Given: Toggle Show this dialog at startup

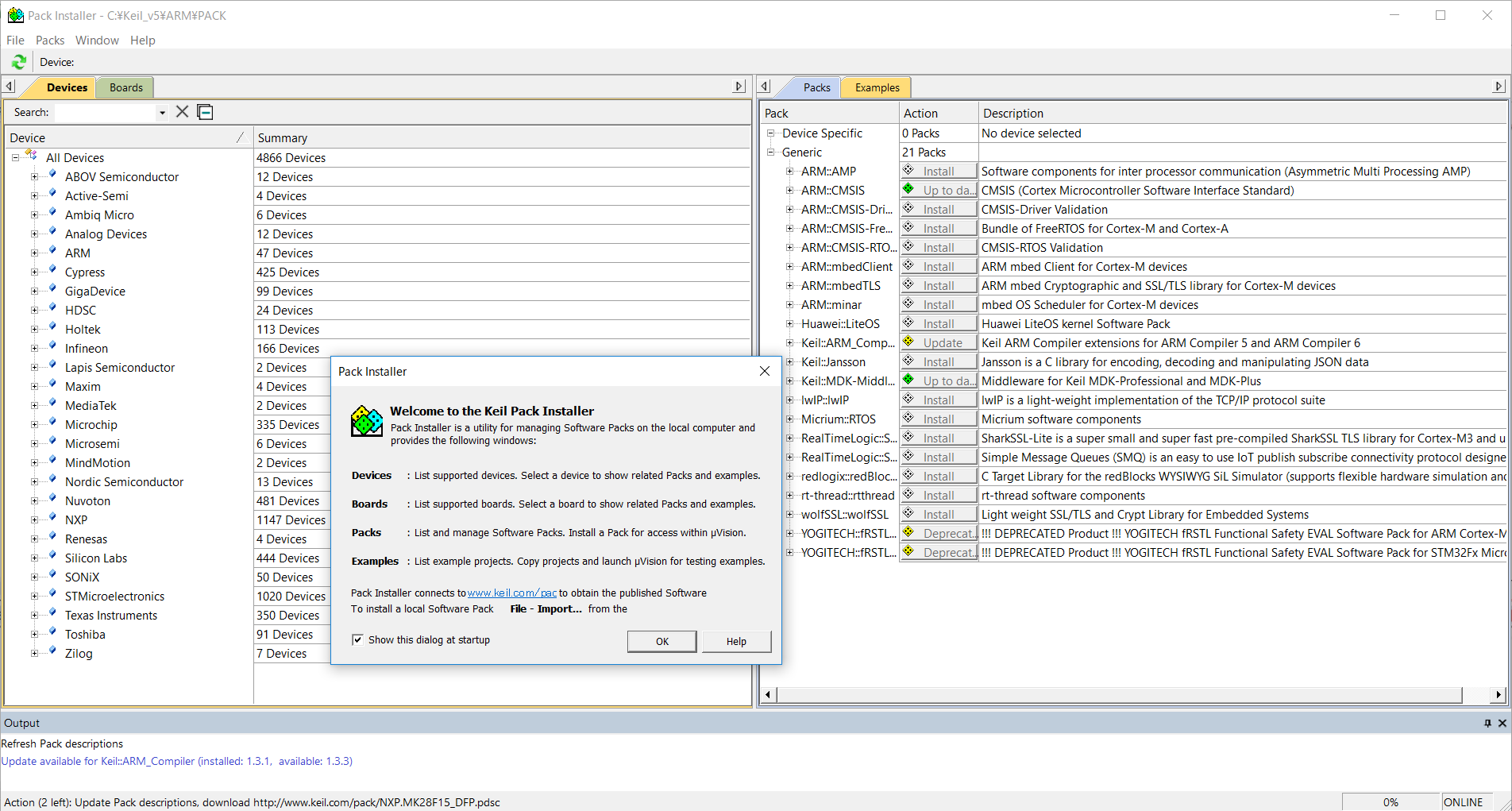Looking at the screenshot, I should point(357,639).
